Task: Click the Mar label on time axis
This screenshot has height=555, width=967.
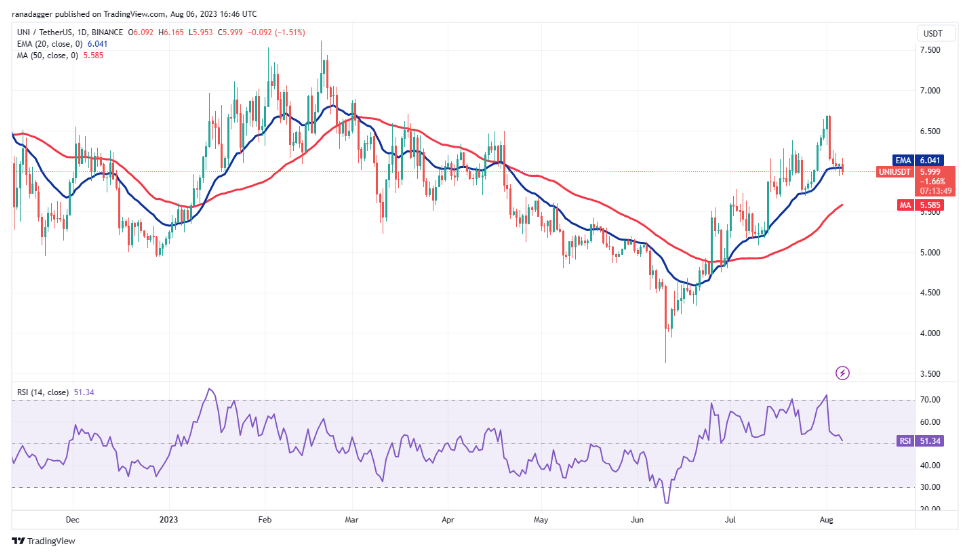Action: (x=353, y=520)
